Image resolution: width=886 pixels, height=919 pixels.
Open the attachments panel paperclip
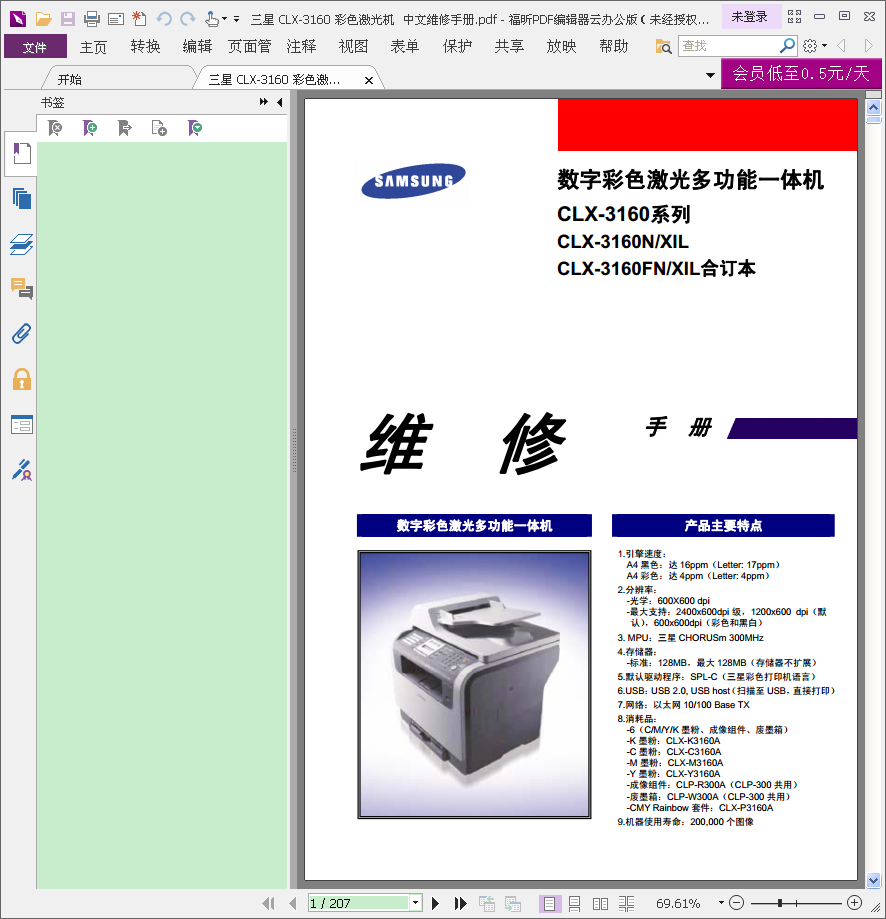point(22,334)
